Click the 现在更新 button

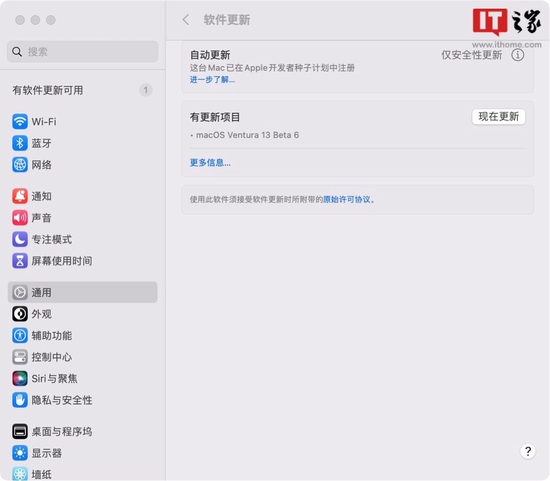pos(498,116)
